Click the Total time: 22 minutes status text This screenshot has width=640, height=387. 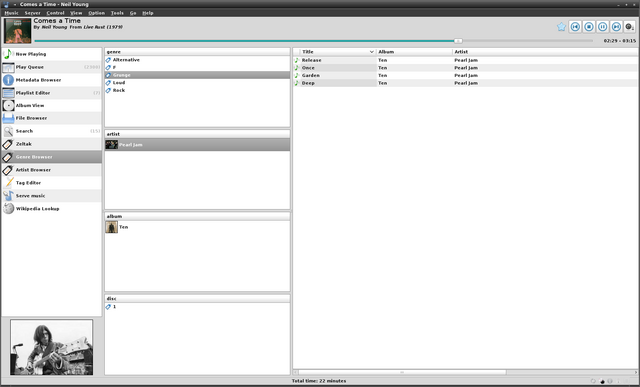(x=319, y=381)
